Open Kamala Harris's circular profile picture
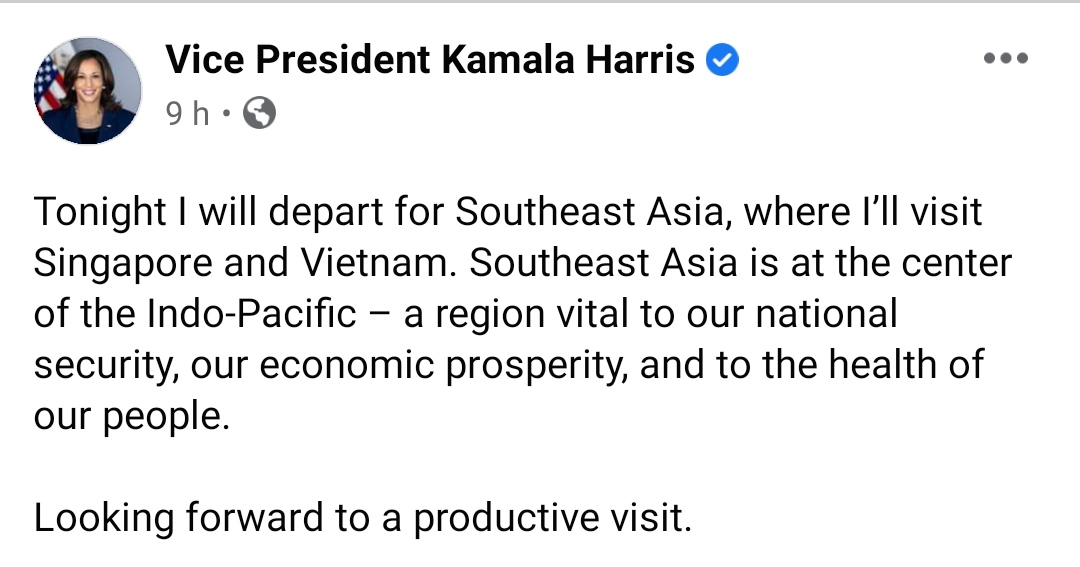This screenshot has width=1080, height=567. coord(87,91)
